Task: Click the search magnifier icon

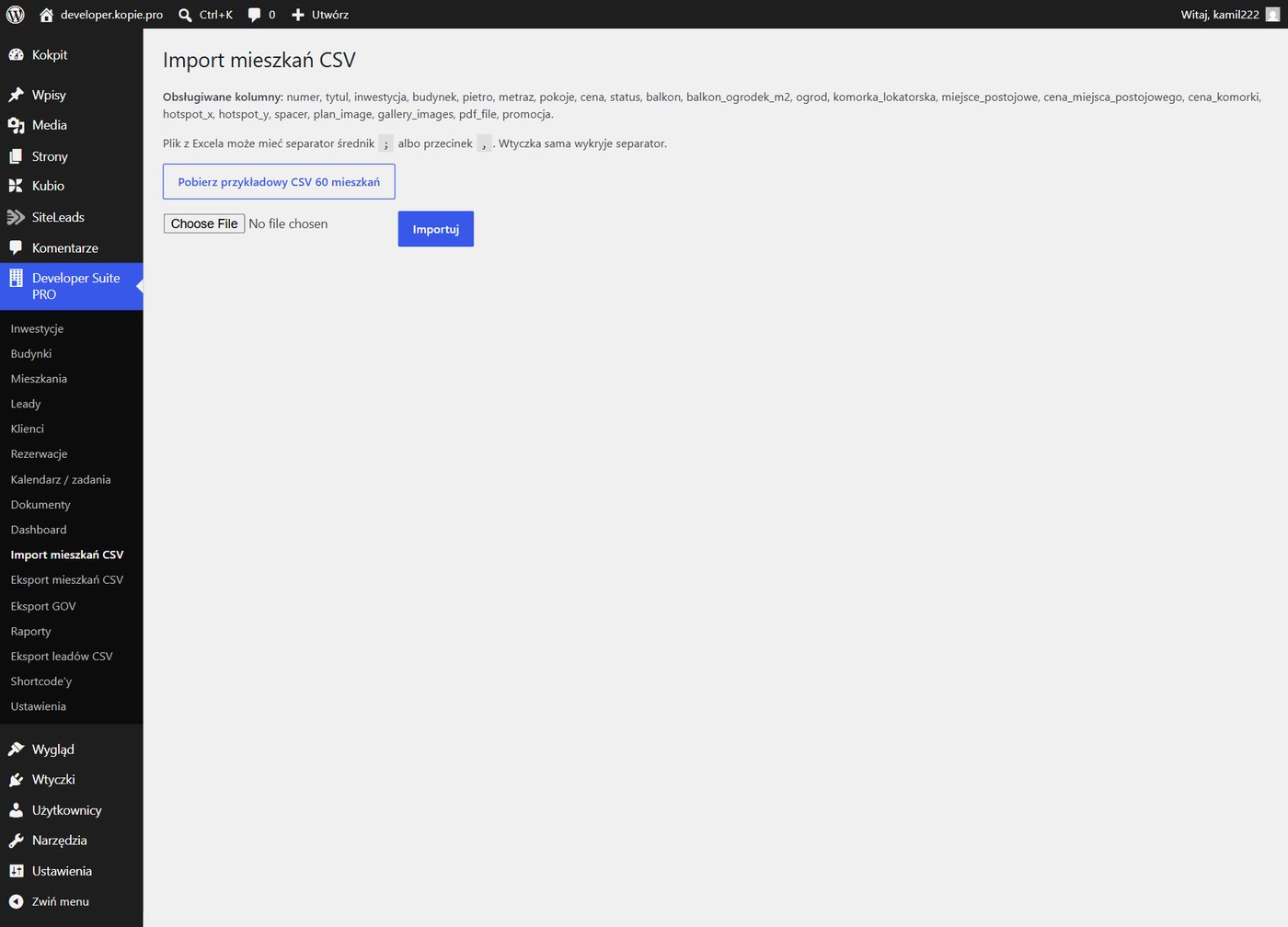Action: pyautogui.click(x=185, y=15)
